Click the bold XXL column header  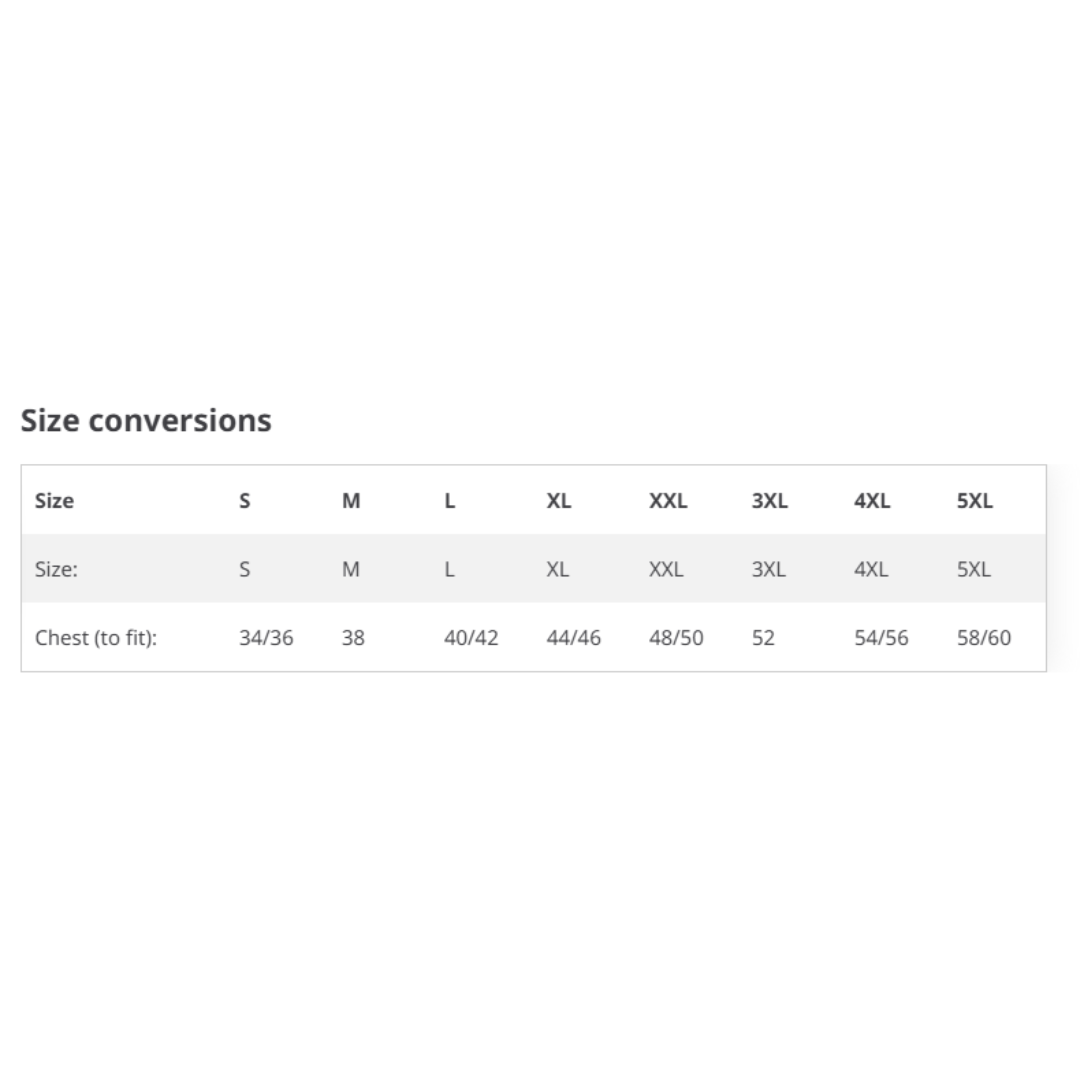[x=668, y=501]
